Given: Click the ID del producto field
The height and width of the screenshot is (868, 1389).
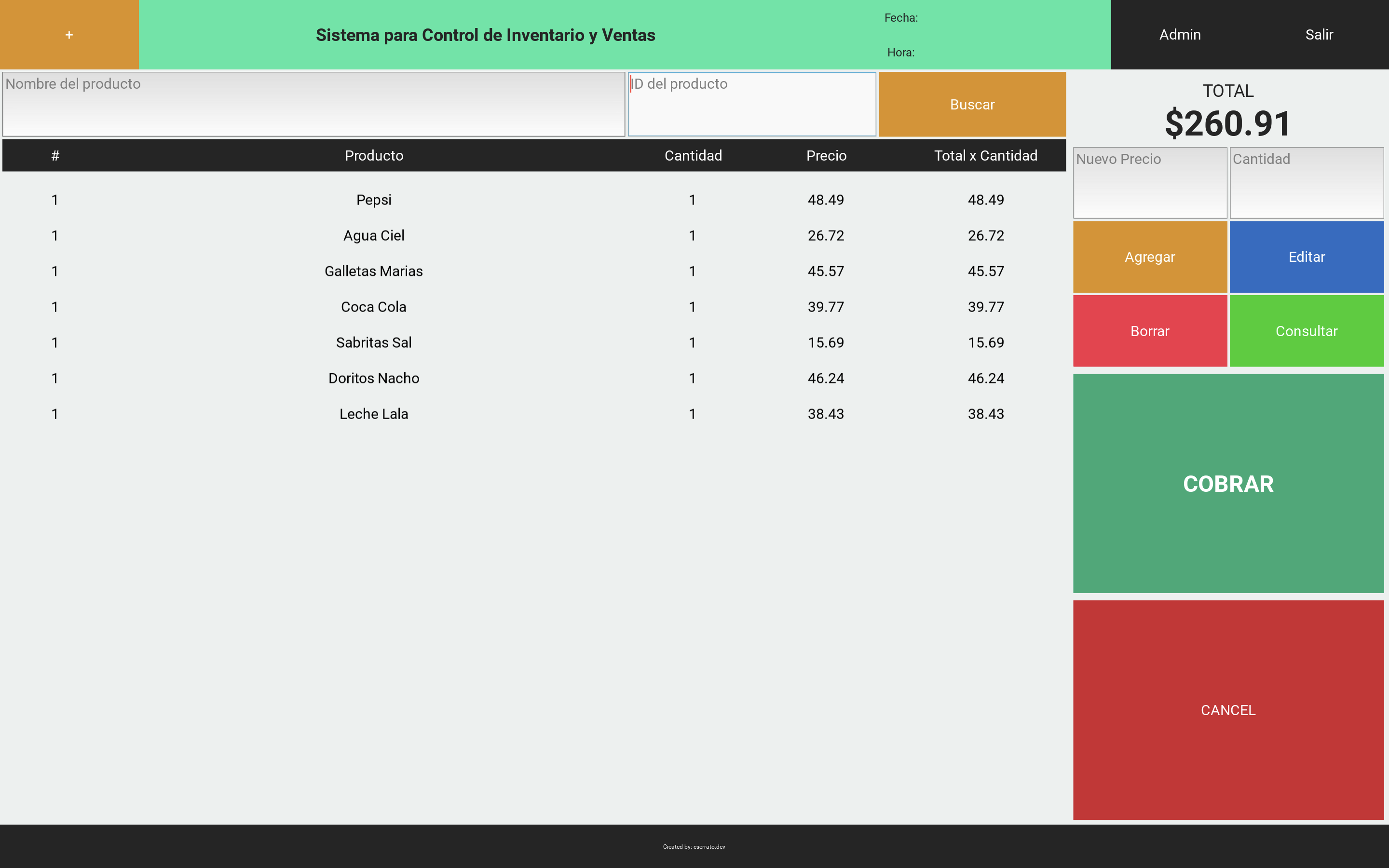Looking at the screenshot, I should click(x=751, y=104).
